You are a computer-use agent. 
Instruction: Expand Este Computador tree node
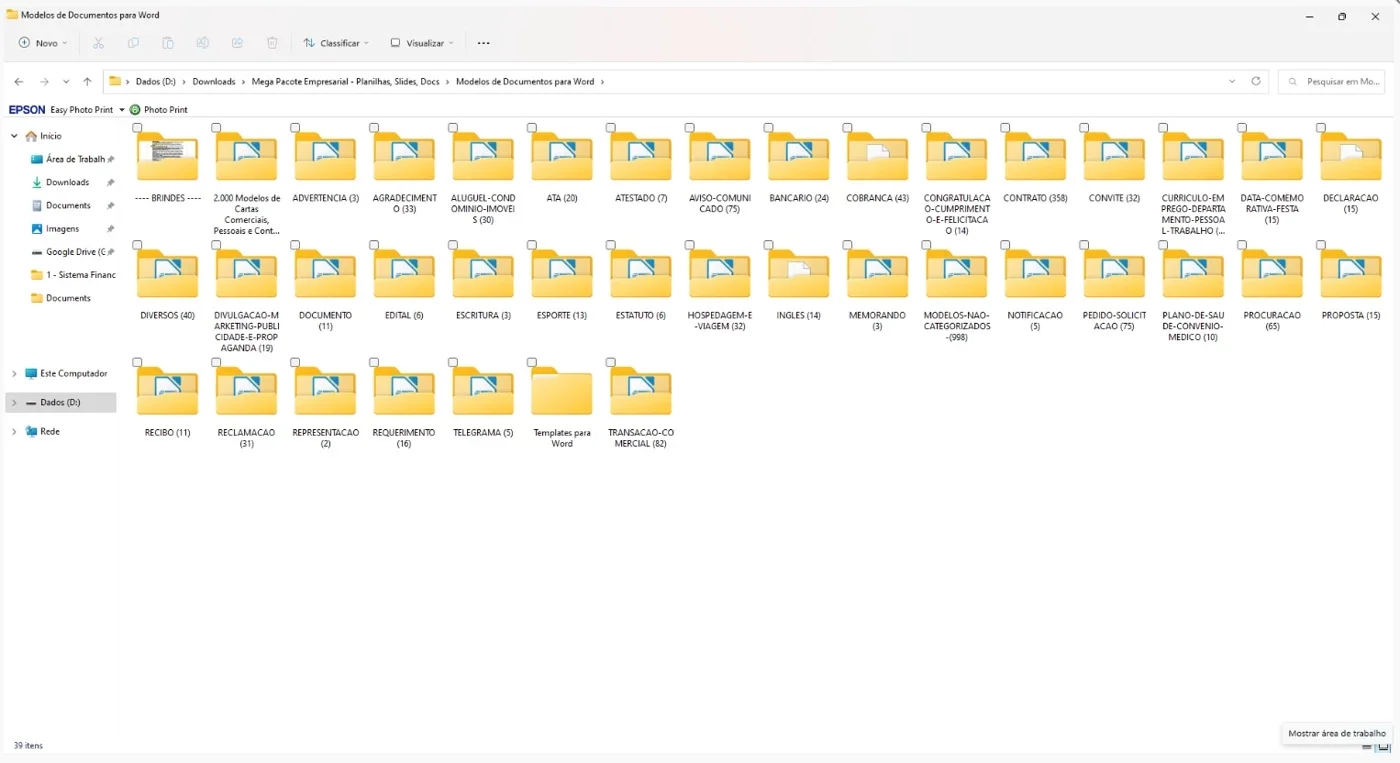[14, 373]
